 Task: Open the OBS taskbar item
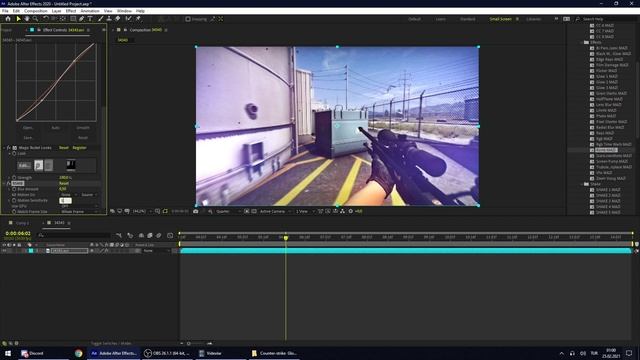point(167,353)
